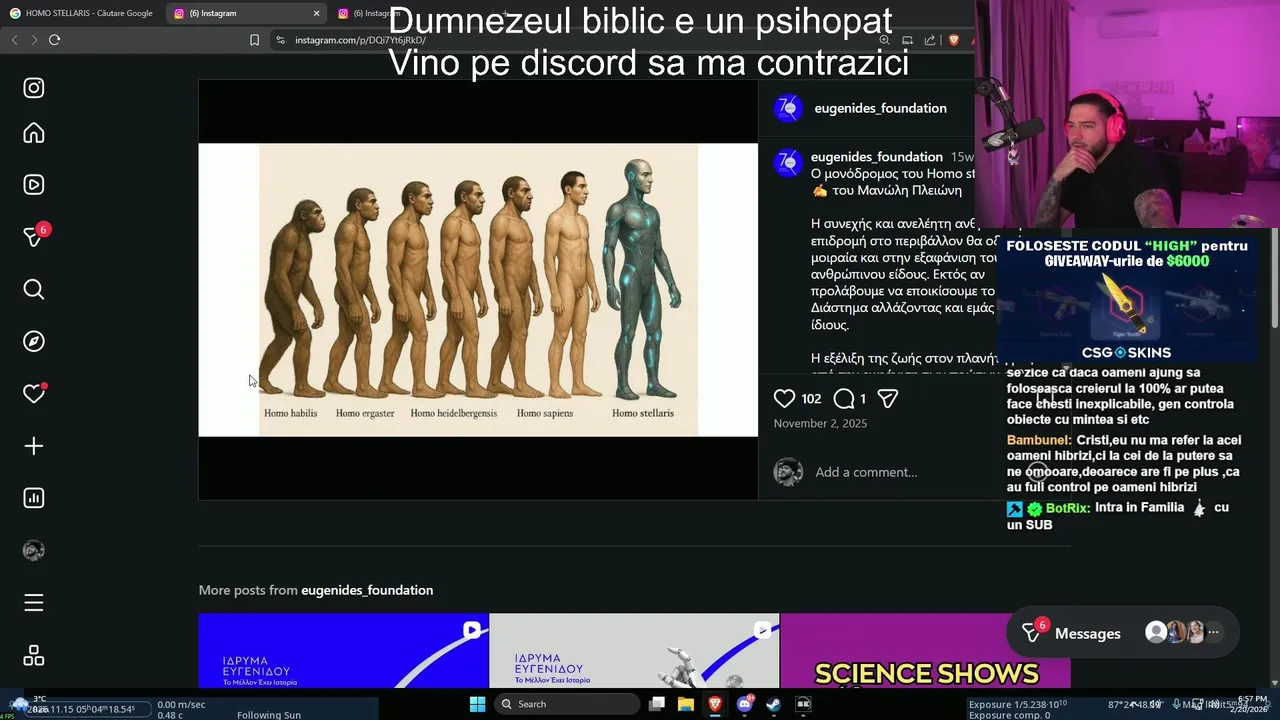Open eugenides_foundation link in caption
The width and height of the screenshot is (1280, 720).
pos(876,157)
